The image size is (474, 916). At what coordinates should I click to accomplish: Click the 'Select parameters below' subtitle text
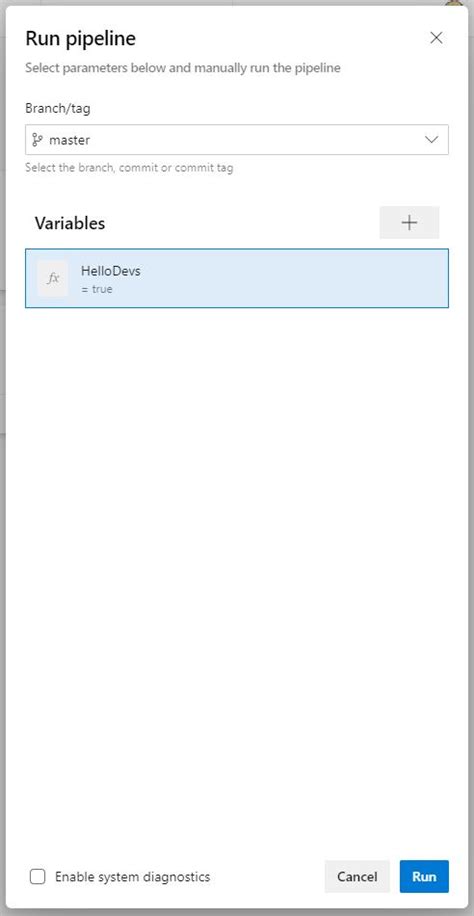(x=183, y=68)
